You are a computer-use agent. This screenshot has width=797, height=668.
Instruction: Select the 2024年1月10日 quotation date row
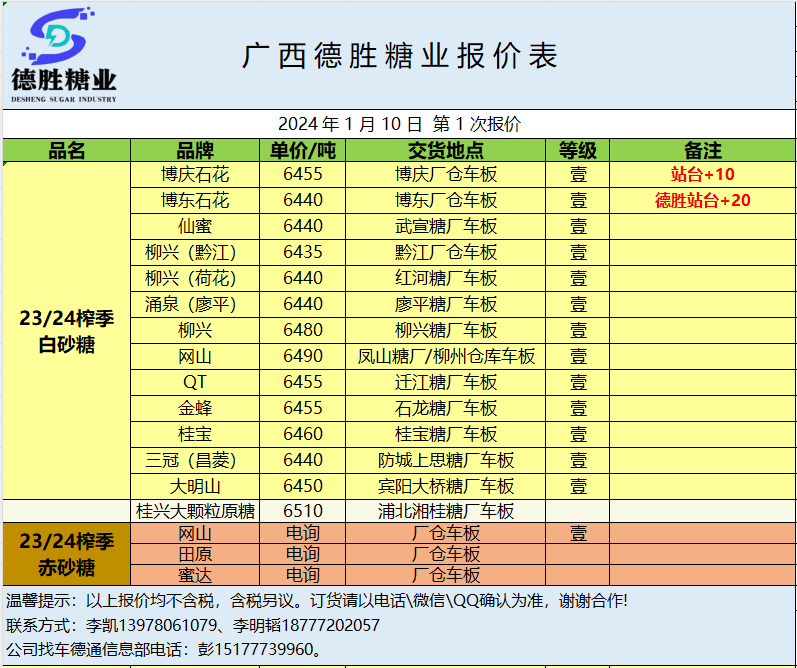(399, 125)
